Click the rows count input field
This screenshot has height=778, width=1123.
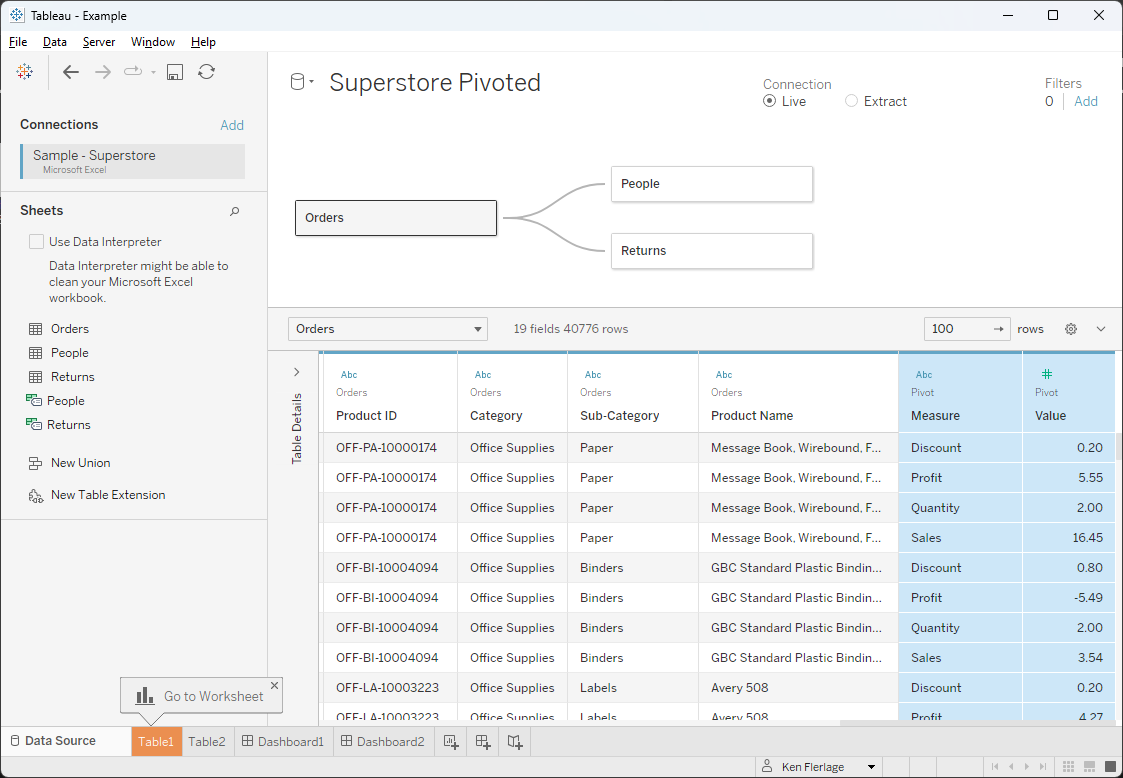pos(967,329)
